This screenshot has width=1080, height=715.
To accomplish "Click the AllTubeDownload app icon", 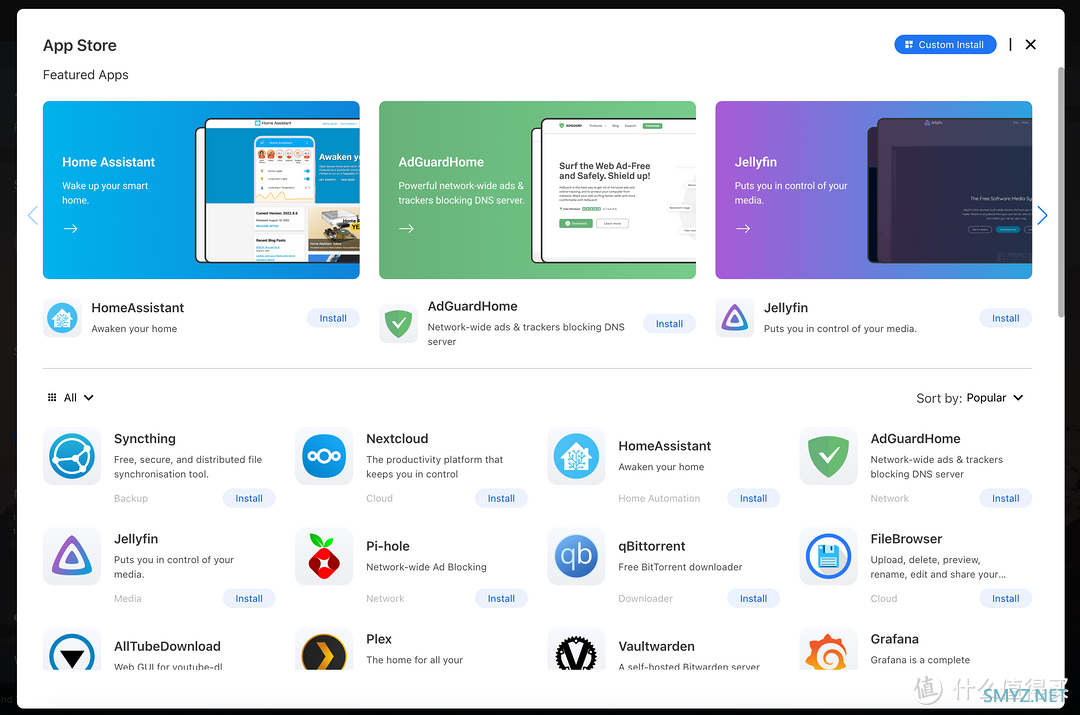I will [x=72, y=649].
